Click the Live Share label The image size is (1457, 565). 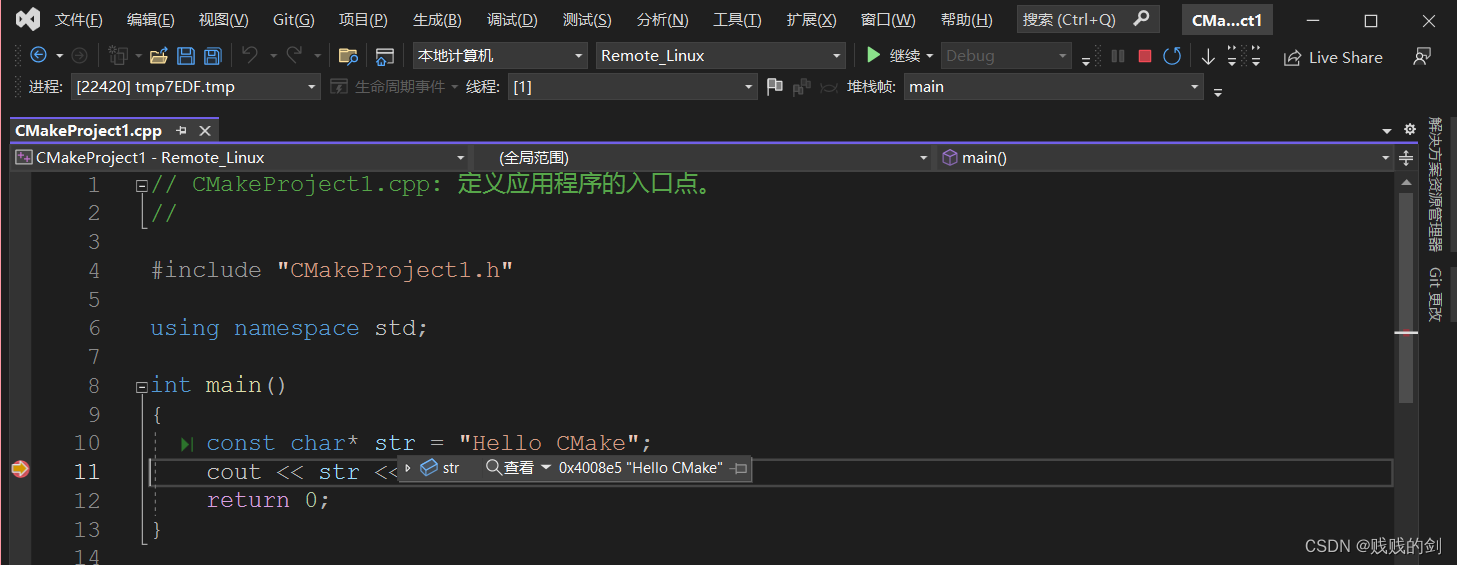(1346, 57)
